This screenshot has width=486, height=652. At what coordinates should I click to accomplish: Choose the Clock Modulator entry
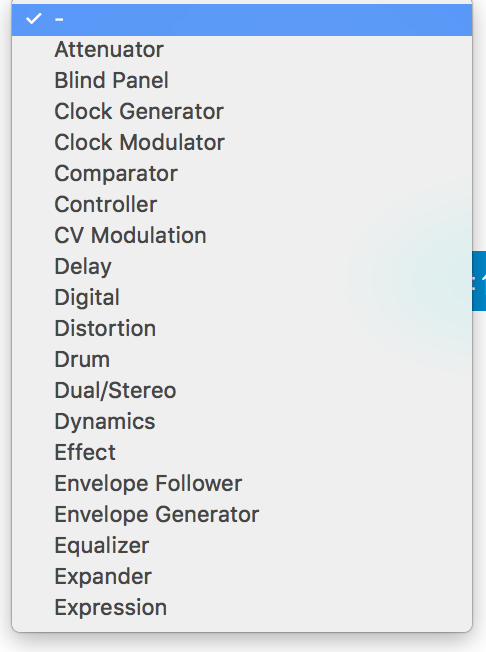[242, 143]
